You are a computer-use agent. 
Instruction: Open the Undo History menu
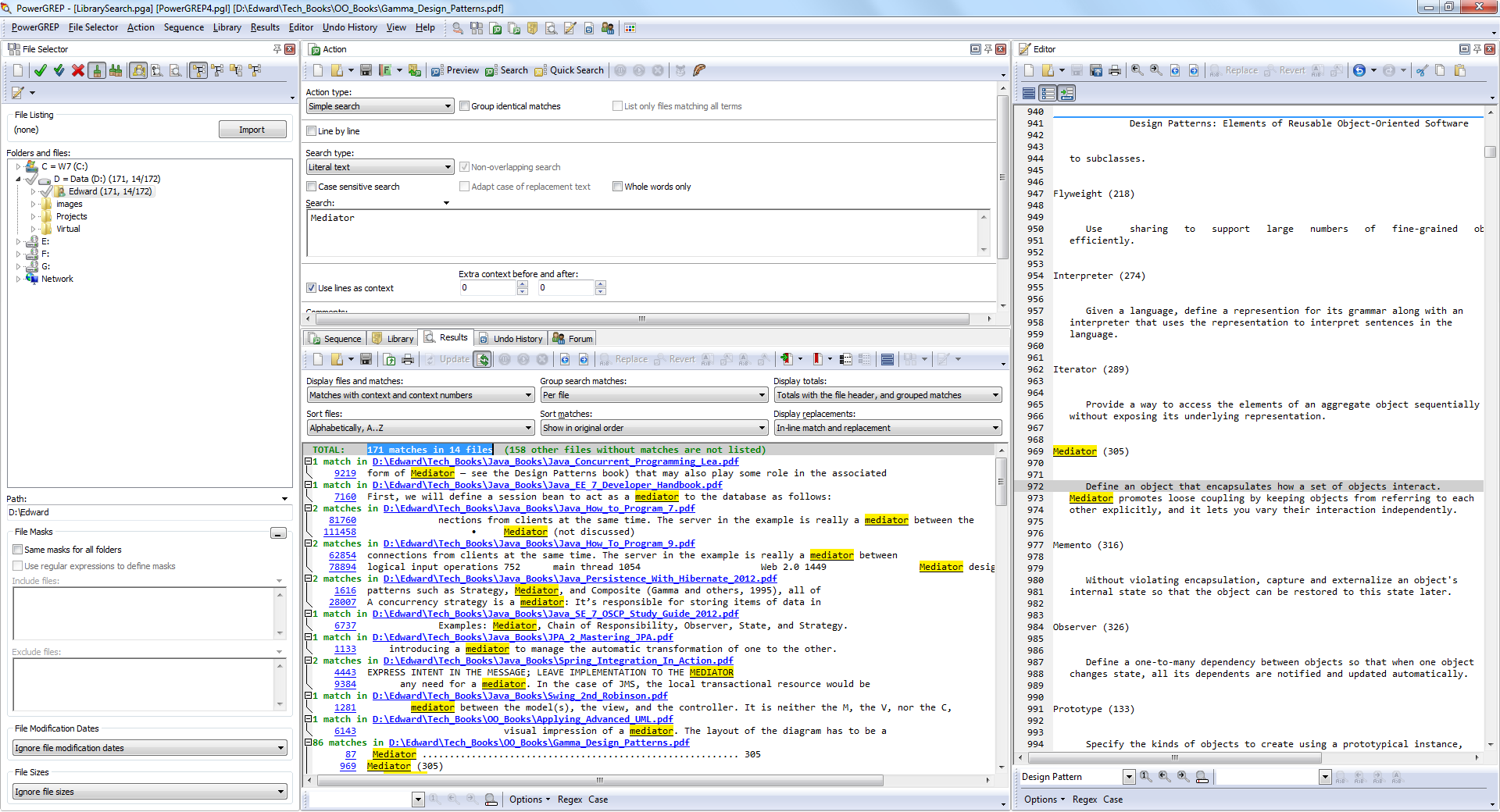click(x=349, y=27)
